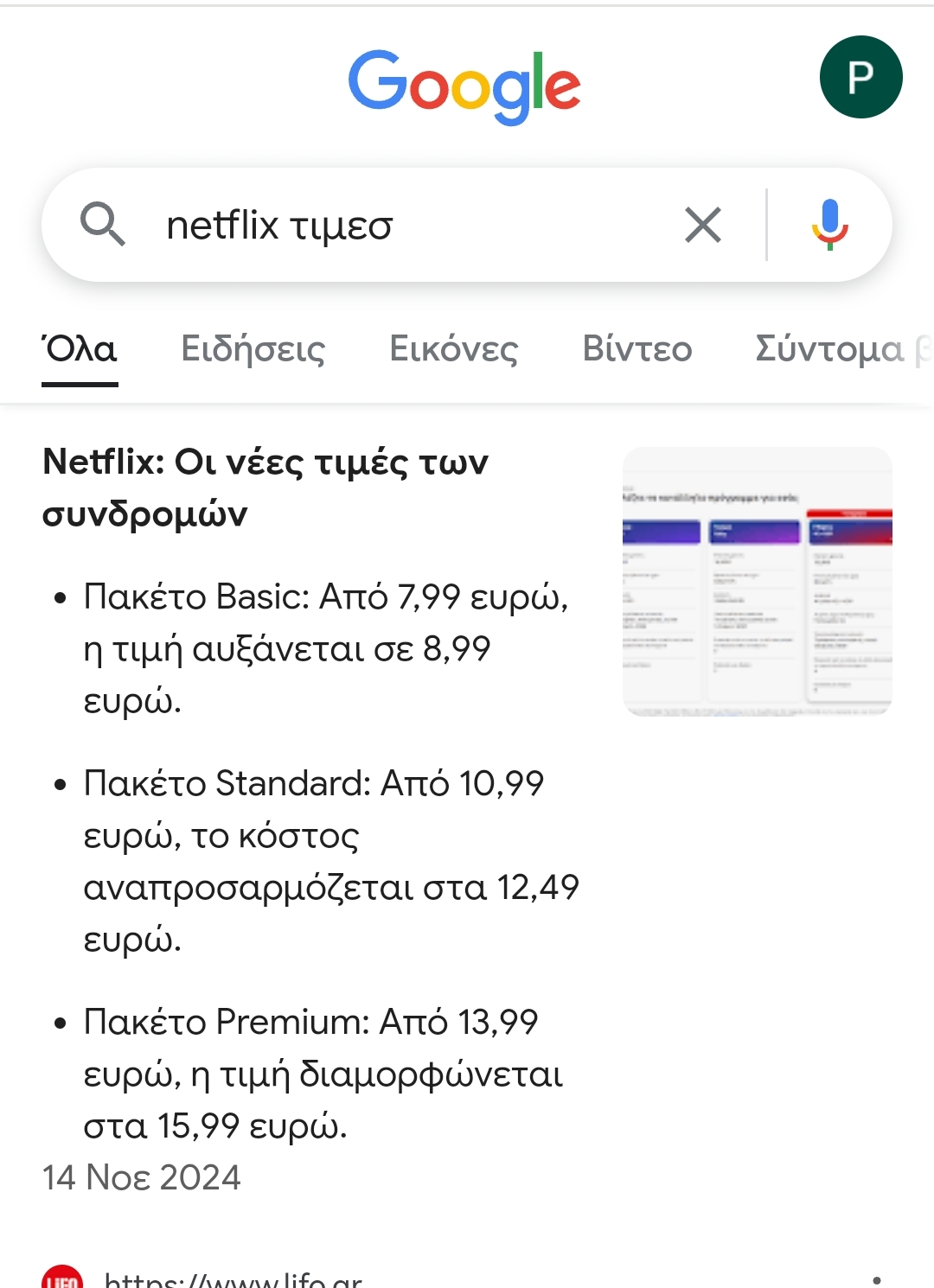Click the Netflix νέες τιμές συνδρομών heading

click(265, 487)
